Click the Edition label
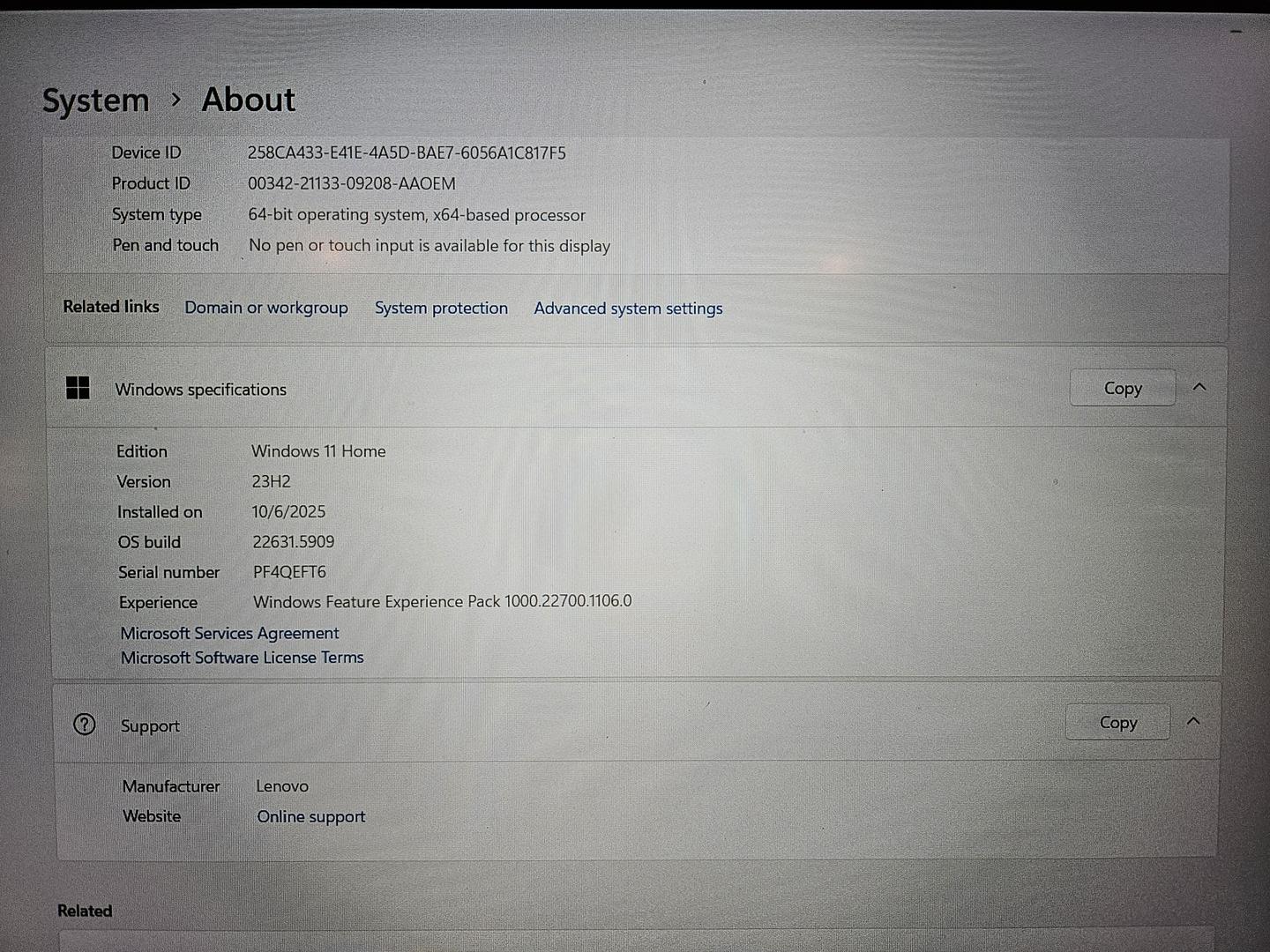Image resolution: width=1270 pixels, height=952 pixels. [142, 451]
